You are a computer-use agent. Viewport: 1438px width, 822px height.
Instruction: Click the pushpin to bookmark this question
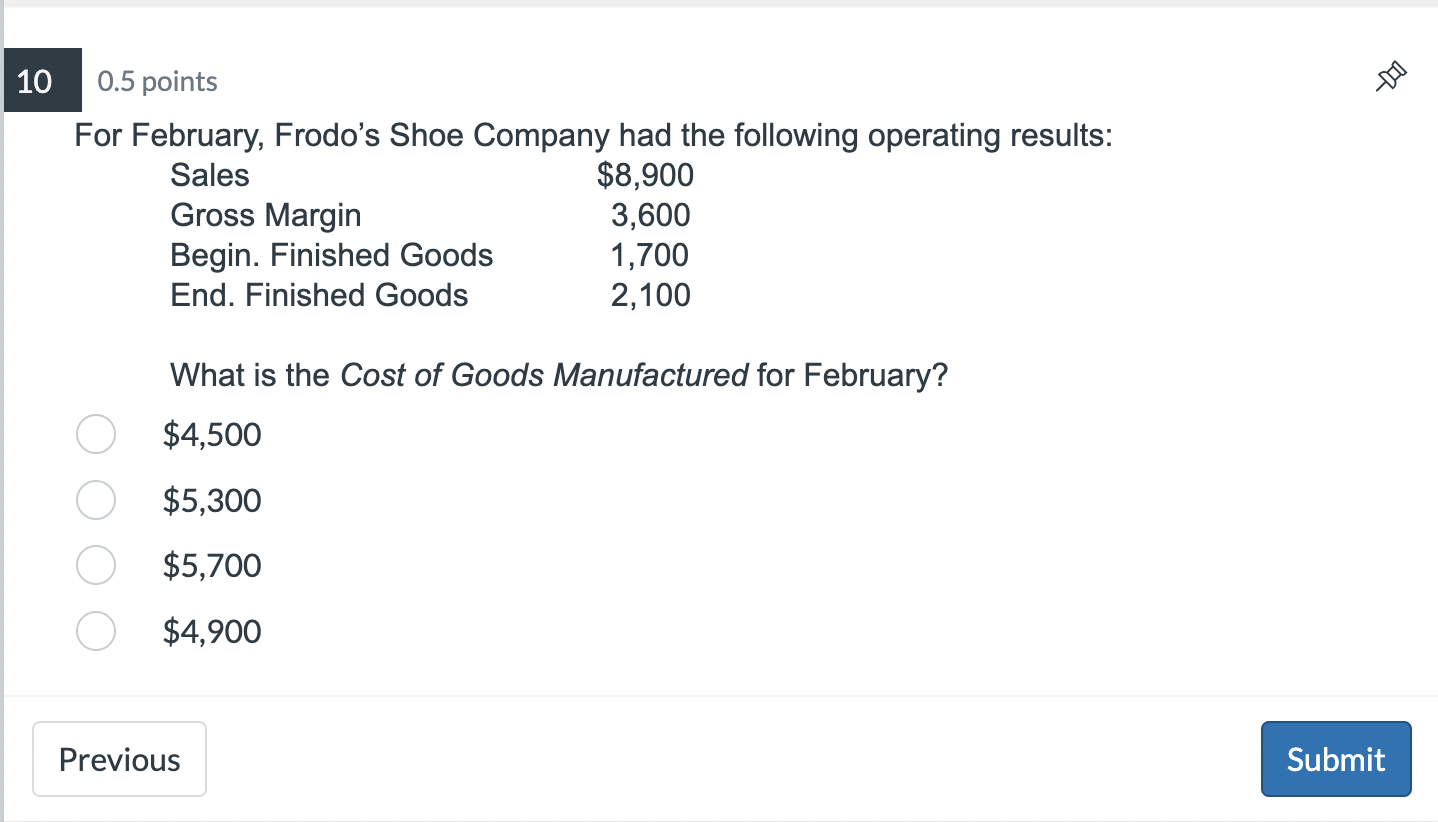(x=1391, y=76)
